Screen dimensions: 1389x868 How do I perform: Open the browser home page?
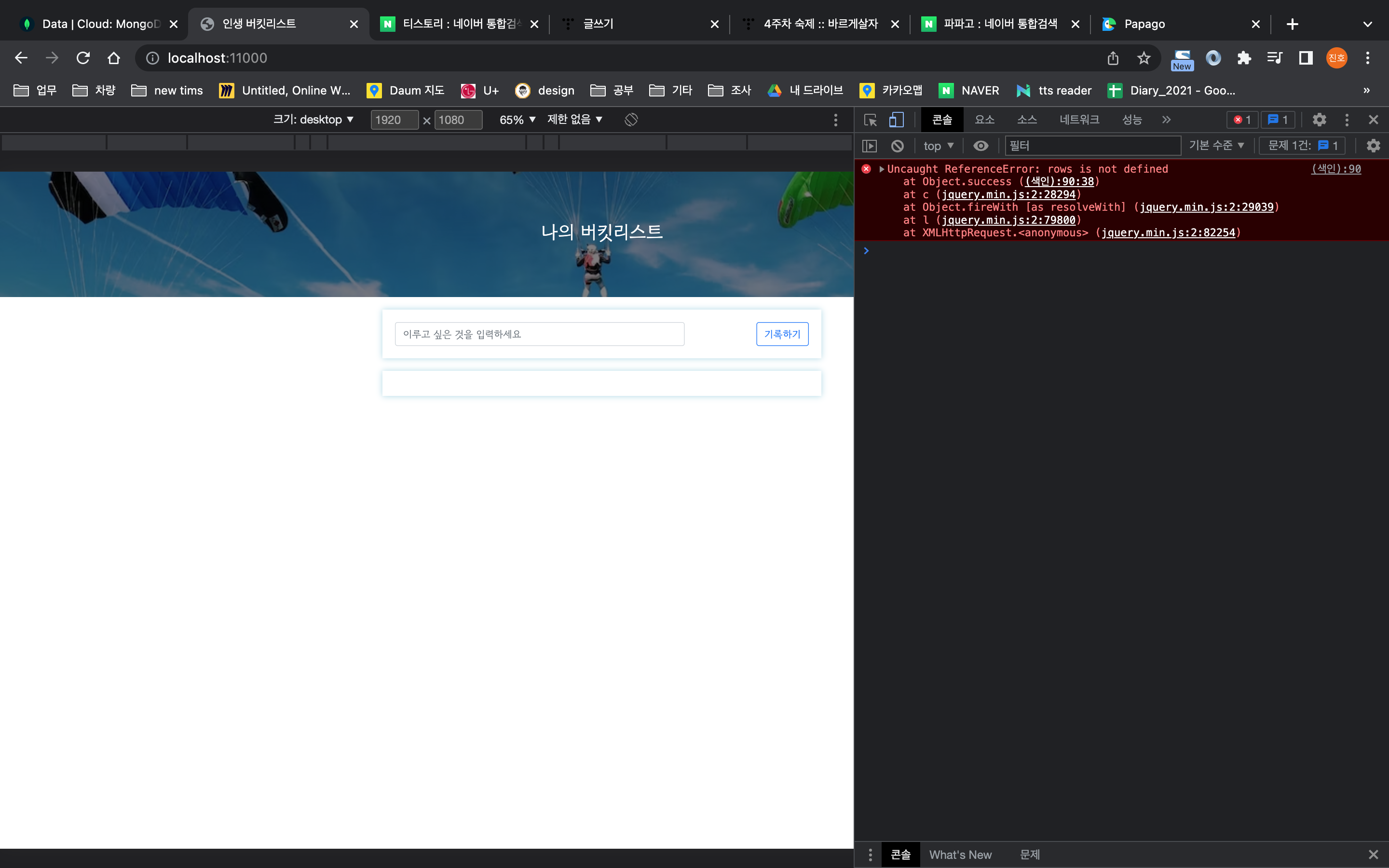tap(114, 58)
